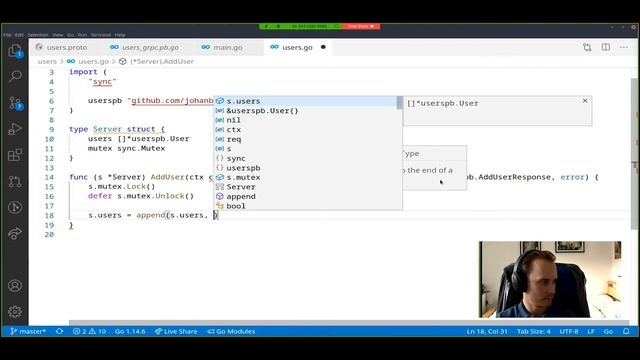Click the Go Modules status item
640x360 pixels.
231,331
